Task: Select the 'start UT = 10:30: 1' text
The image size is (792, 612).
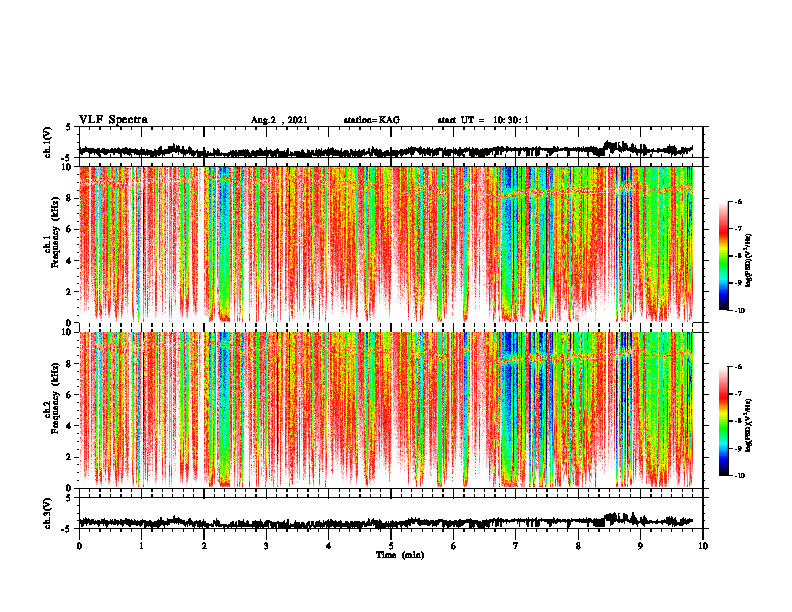Action: 483,120
